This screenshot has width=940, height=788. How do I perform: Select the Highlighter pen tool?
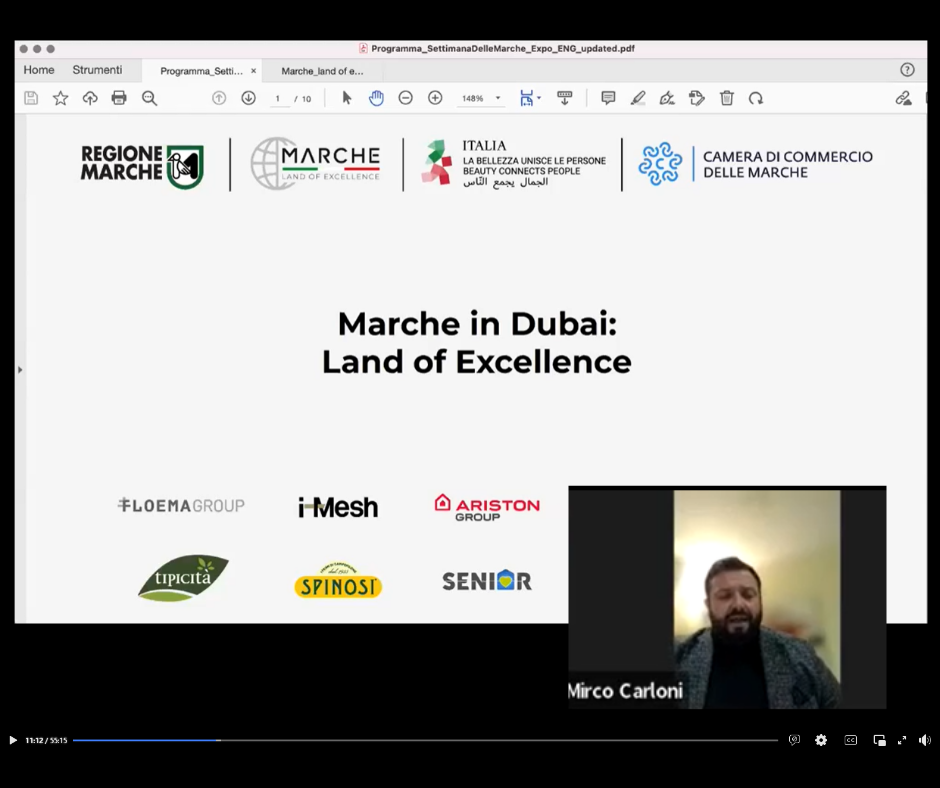(638, 98)
